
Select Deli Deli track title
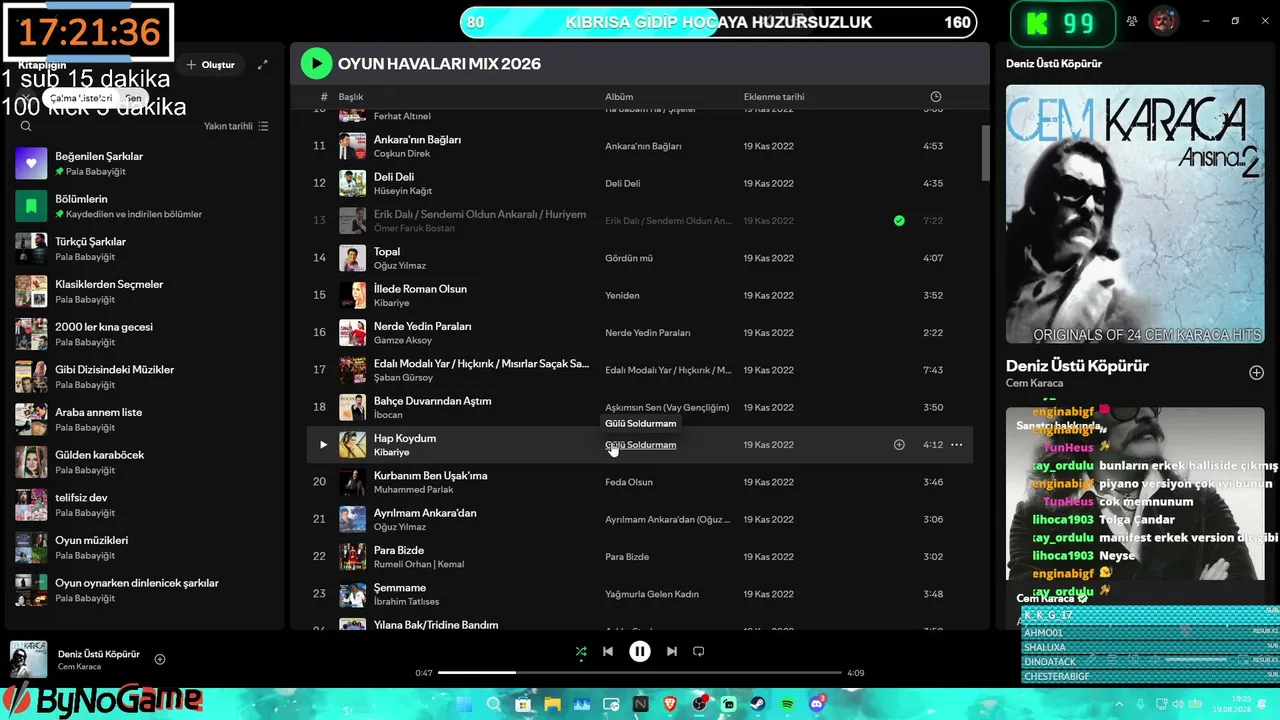[x=394, y=177]
